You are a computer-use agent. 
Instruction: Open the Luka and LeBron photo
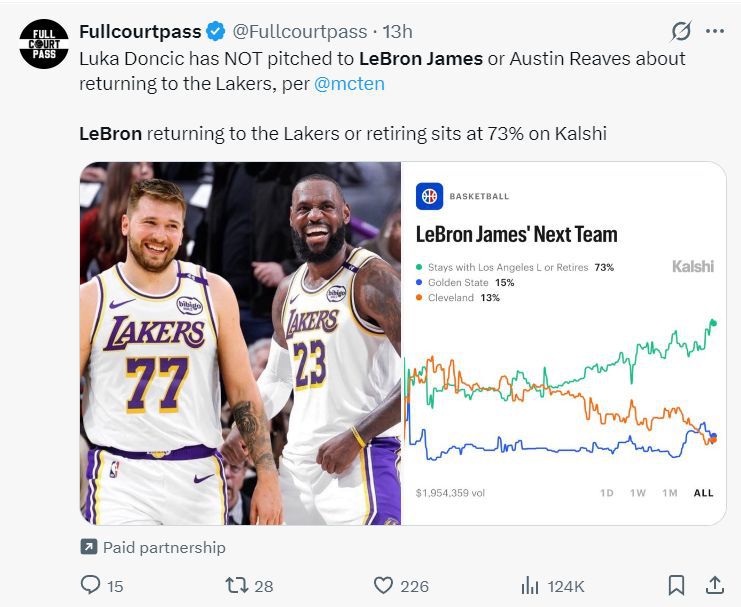(240, 344)
